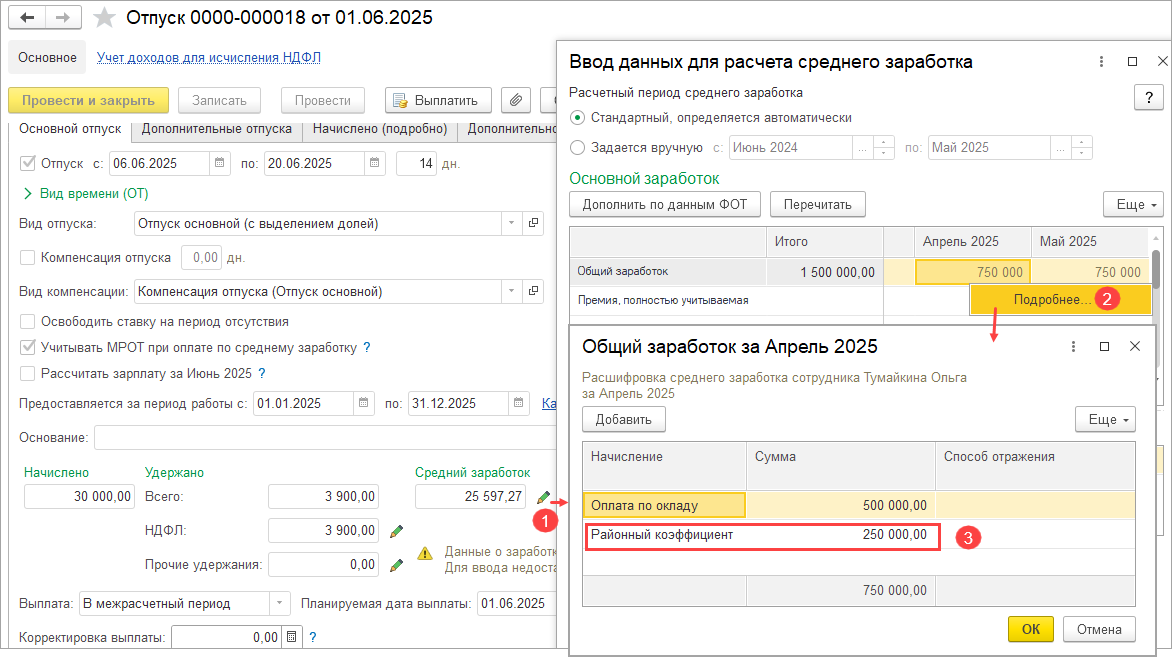Open the partly hidden Дополнительно tab
This screenshot has height=657, width=1172.
[x=508, y=129]
